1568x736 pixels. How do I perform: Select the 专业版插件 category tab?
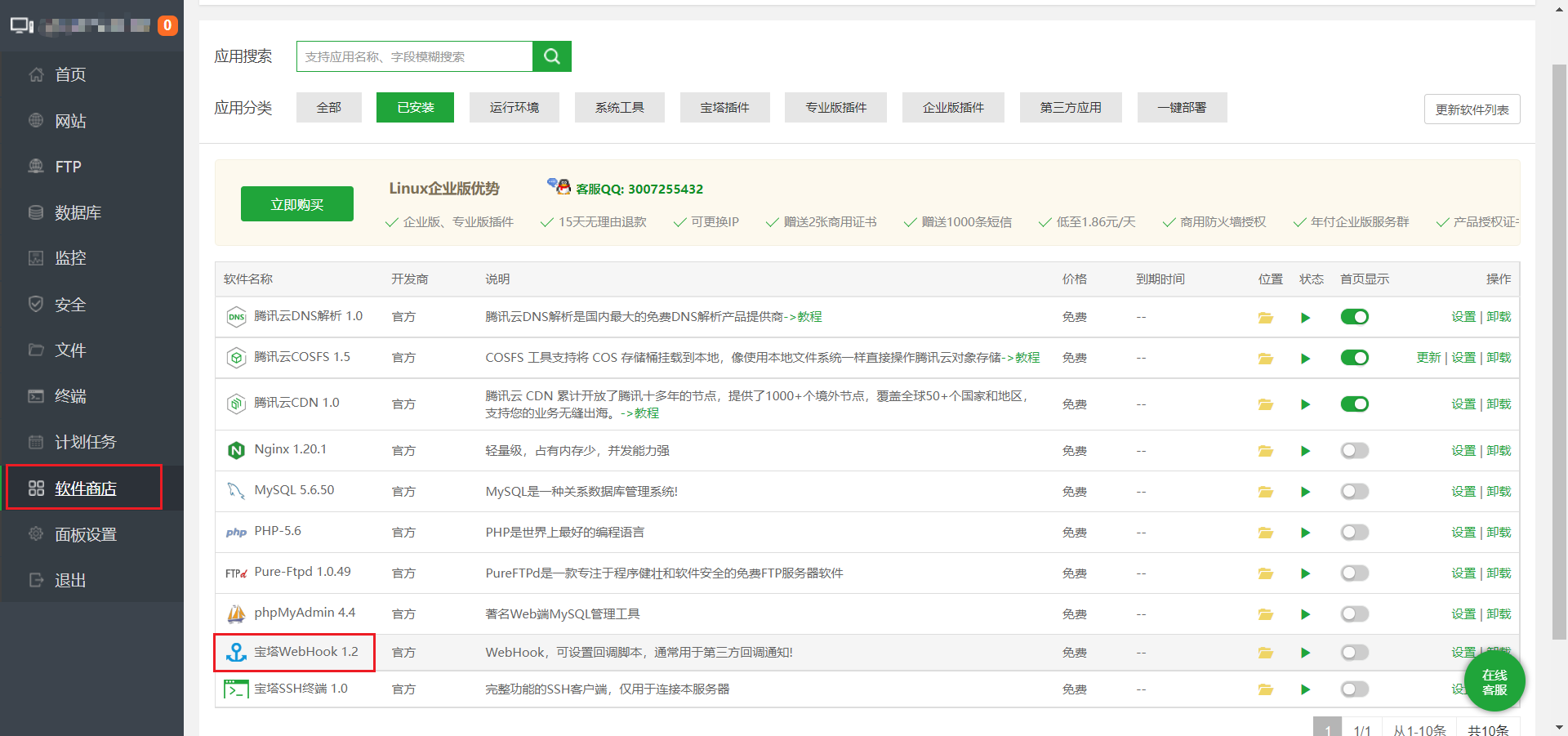coord(836,107)
